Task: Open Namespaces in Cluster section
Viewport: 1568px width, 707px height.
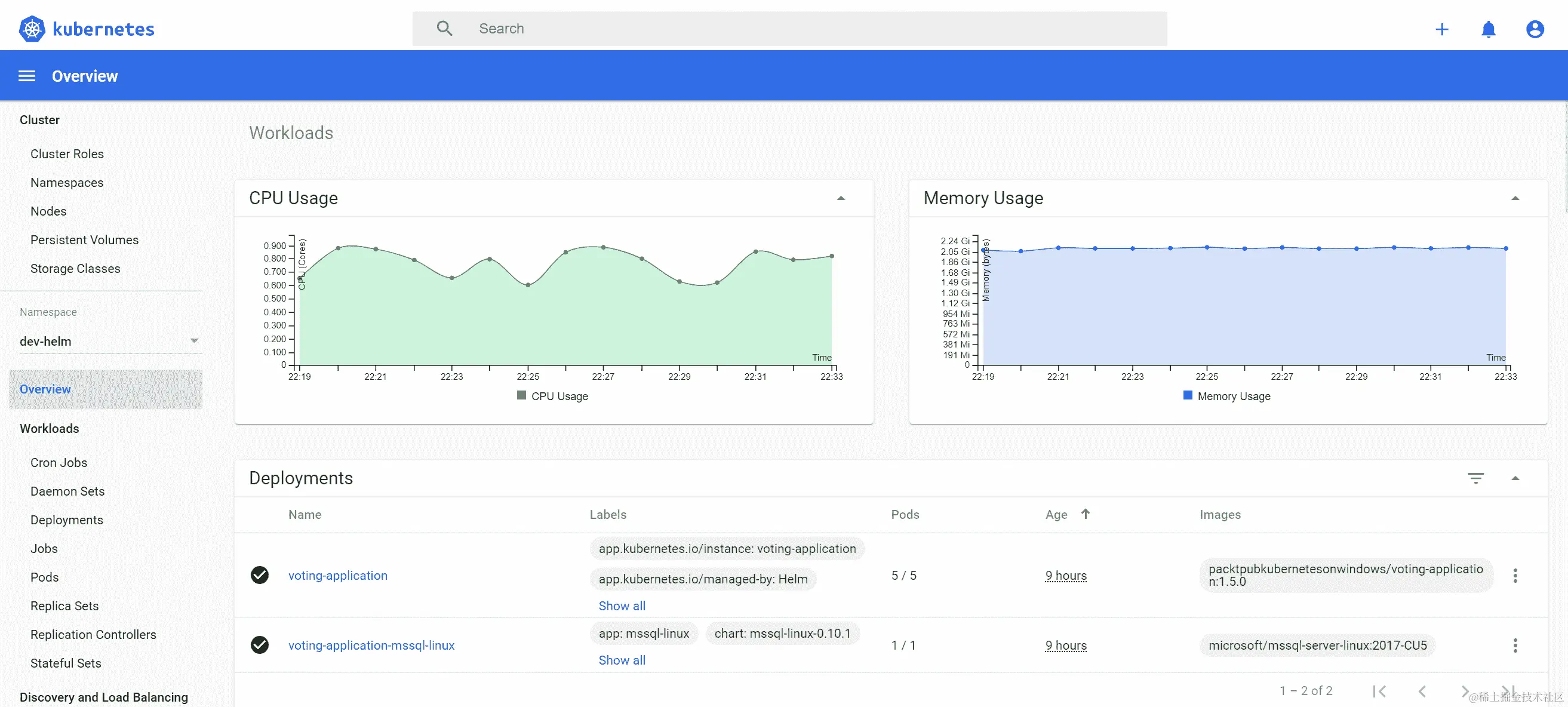Action: pyautogui.click(x=67, y=183)
